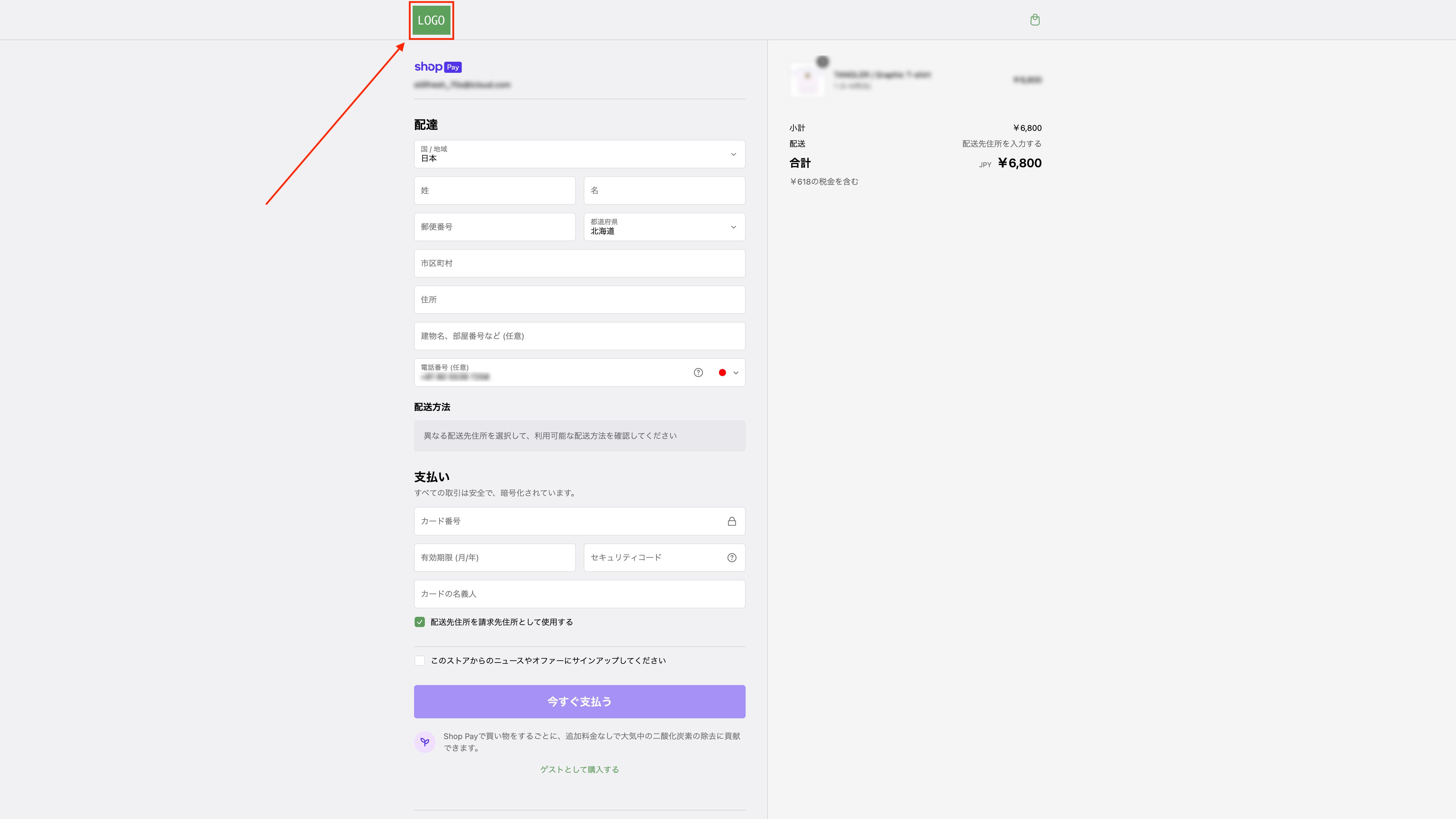The image size is (1456, 819).
Task: Select the カード番号 card number field
Action: (x=565, y=521)
